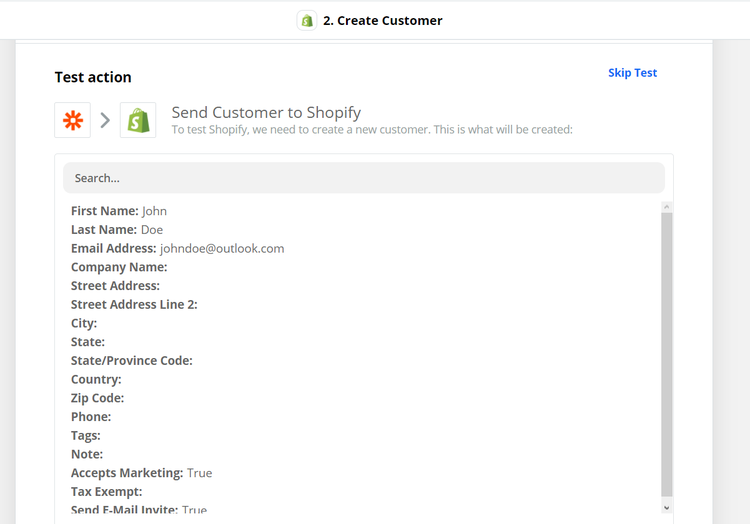Click the chevron arrow between app icons
The image size is (750, 524).
click(x=105, y=120)
